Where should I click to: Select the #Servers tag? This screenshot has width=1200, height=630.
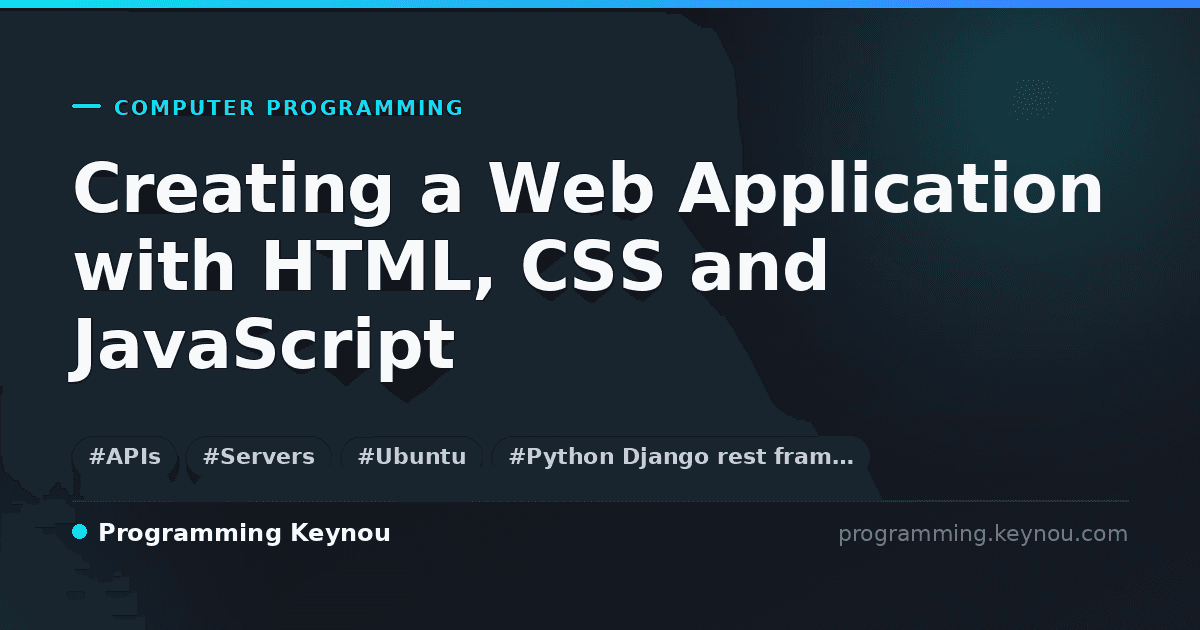coord(259,457)
